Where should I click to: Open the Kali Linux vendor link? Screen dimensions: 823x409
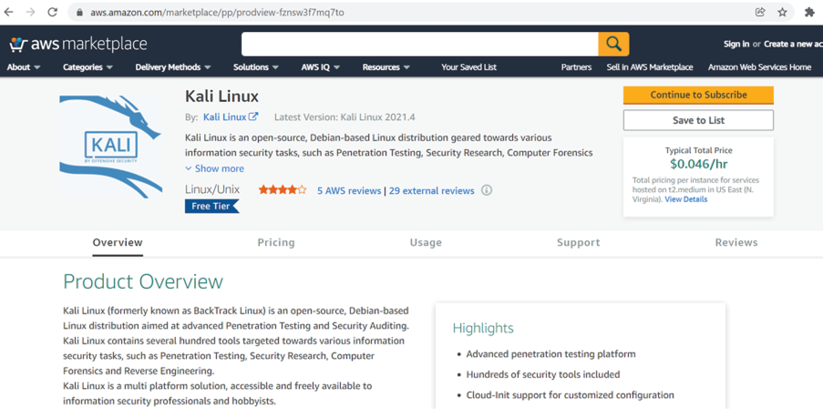[225, 117]
